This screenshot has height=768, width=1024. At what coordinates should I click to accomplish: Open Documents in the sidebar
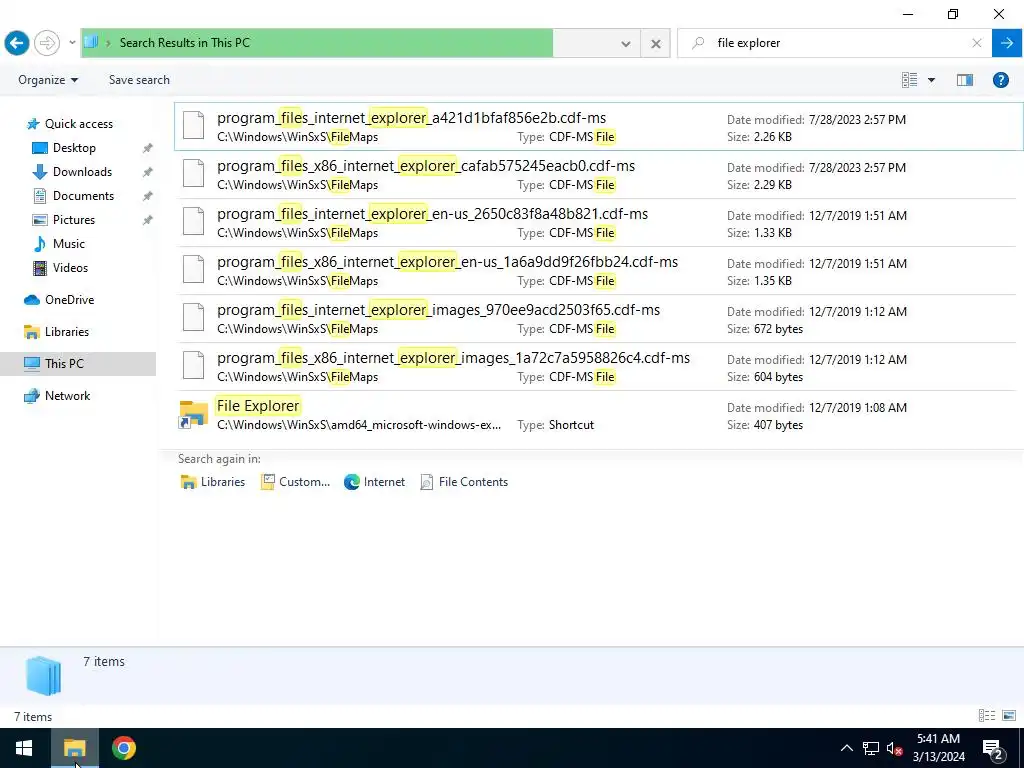pyautogui.click(x=83, y=196)
